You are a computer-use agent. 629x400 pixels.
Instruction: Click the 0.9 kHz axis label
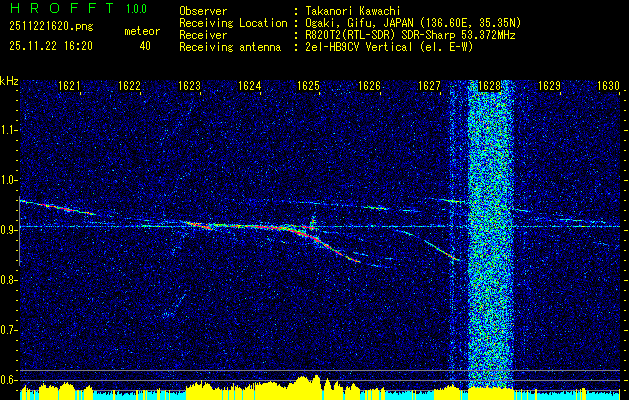coord(8,230)
